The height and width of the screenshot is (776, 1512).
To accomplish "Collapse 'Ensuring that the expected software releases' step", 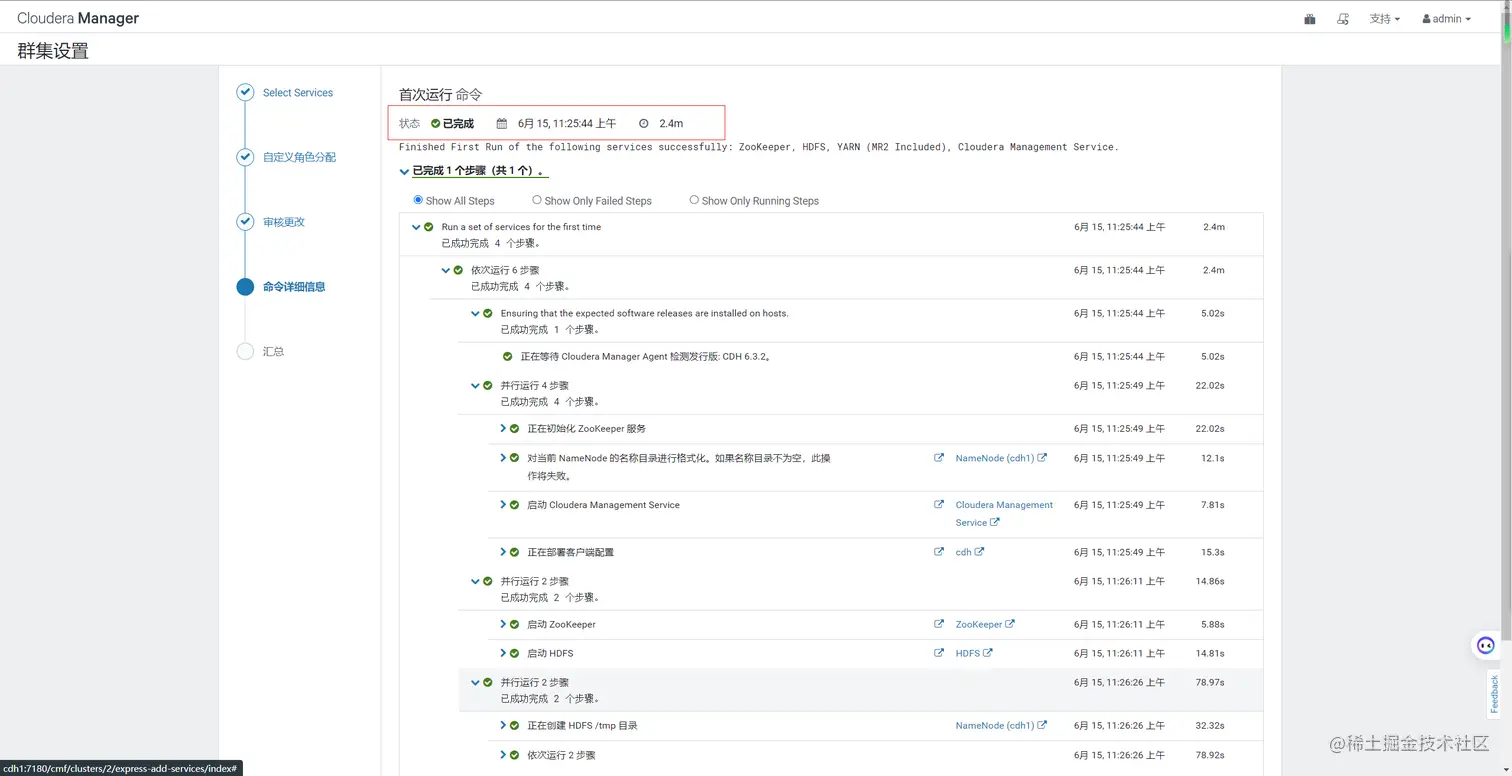I will click(475, 313).
